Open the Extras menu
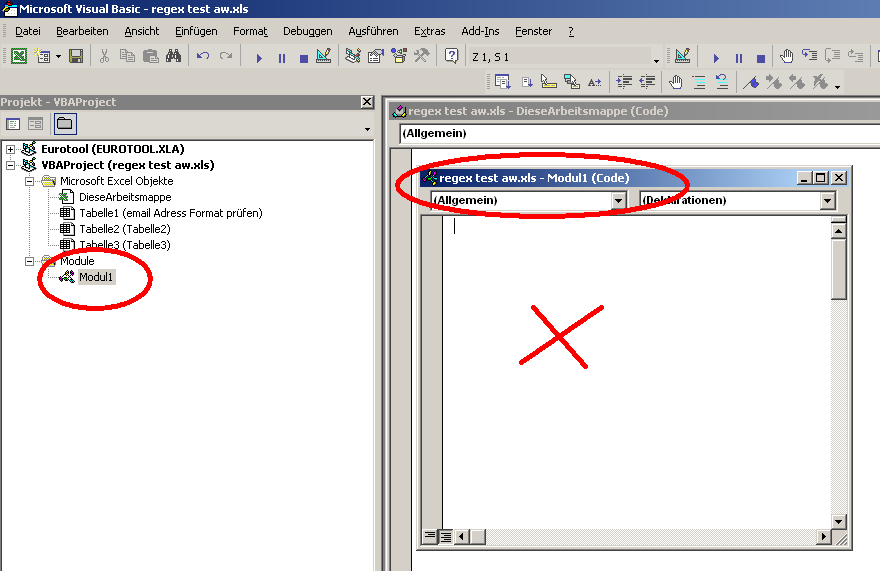This screenshot has height=571, width=880. [429, 31]
